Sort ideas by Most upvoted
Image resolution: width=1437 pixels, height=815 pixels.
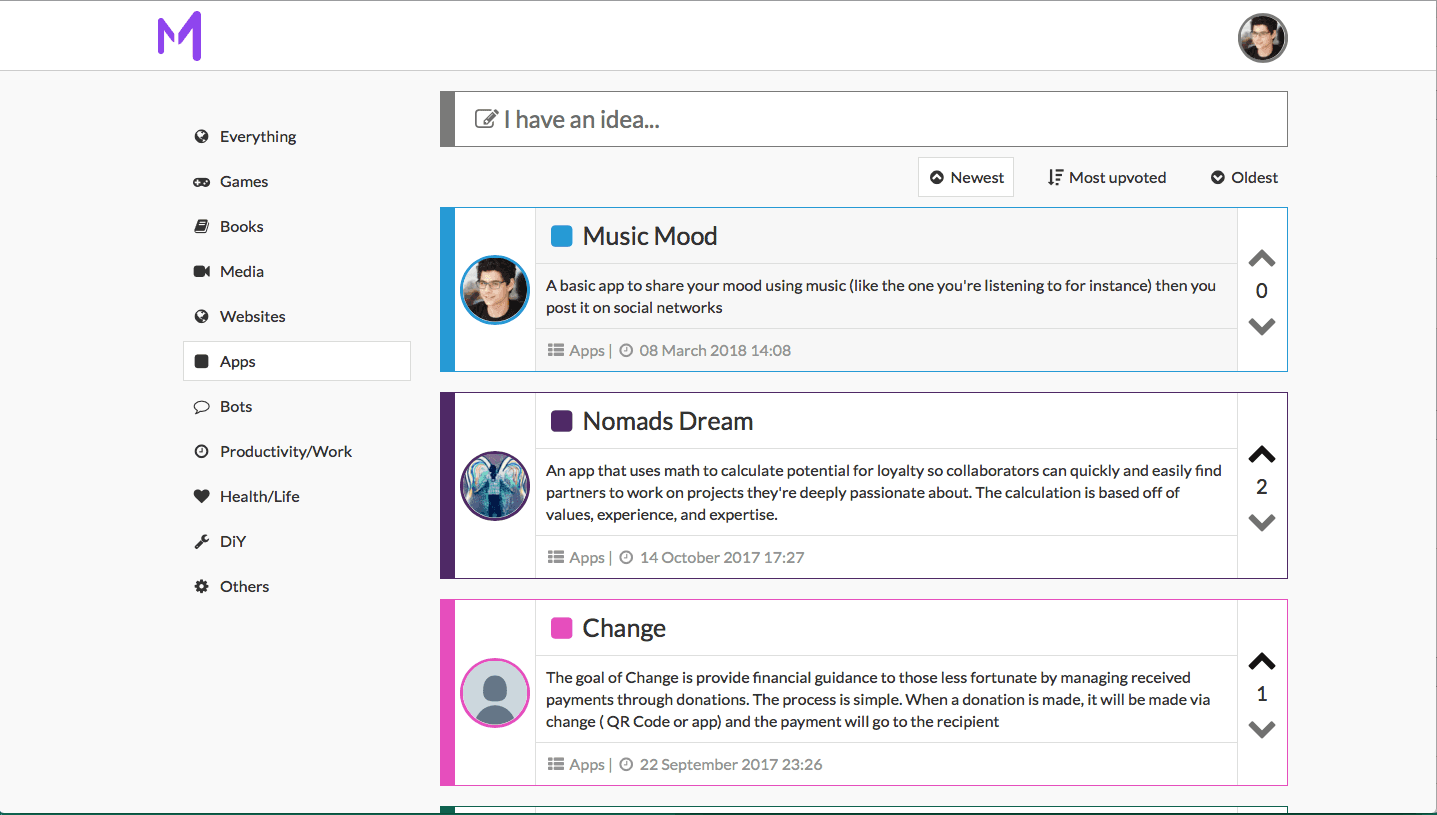tap(1107, 177)
